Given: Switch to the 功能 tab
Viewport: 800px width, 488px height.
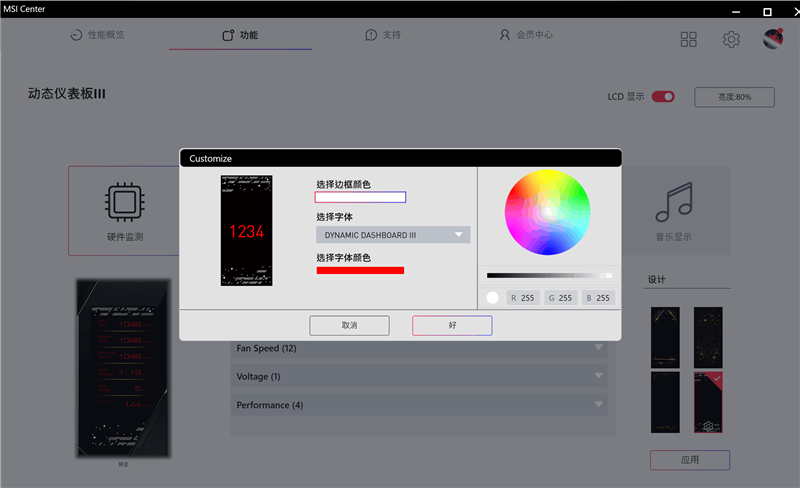Looking at the screenshot, I should pyautogui.click(x=240, y=35).
